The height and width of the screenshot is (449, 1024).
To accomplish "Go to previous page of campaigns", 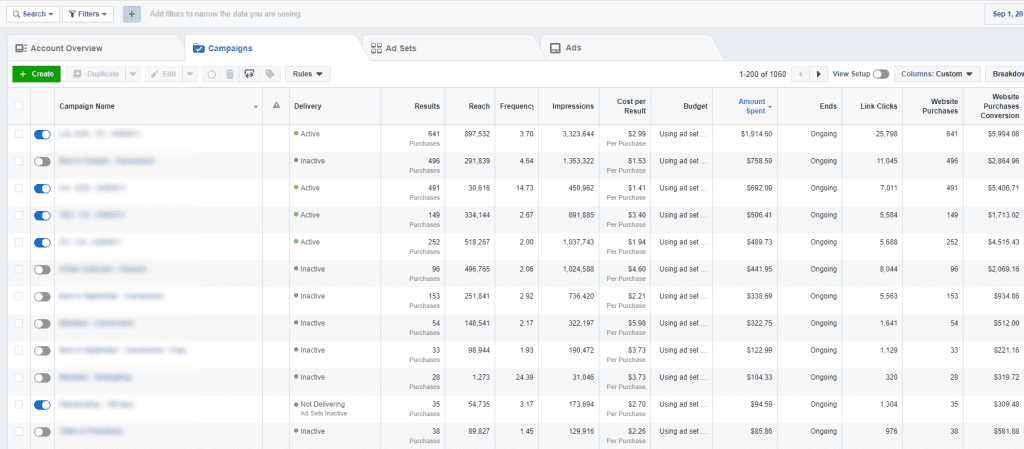I will click(x=800, y=74).
